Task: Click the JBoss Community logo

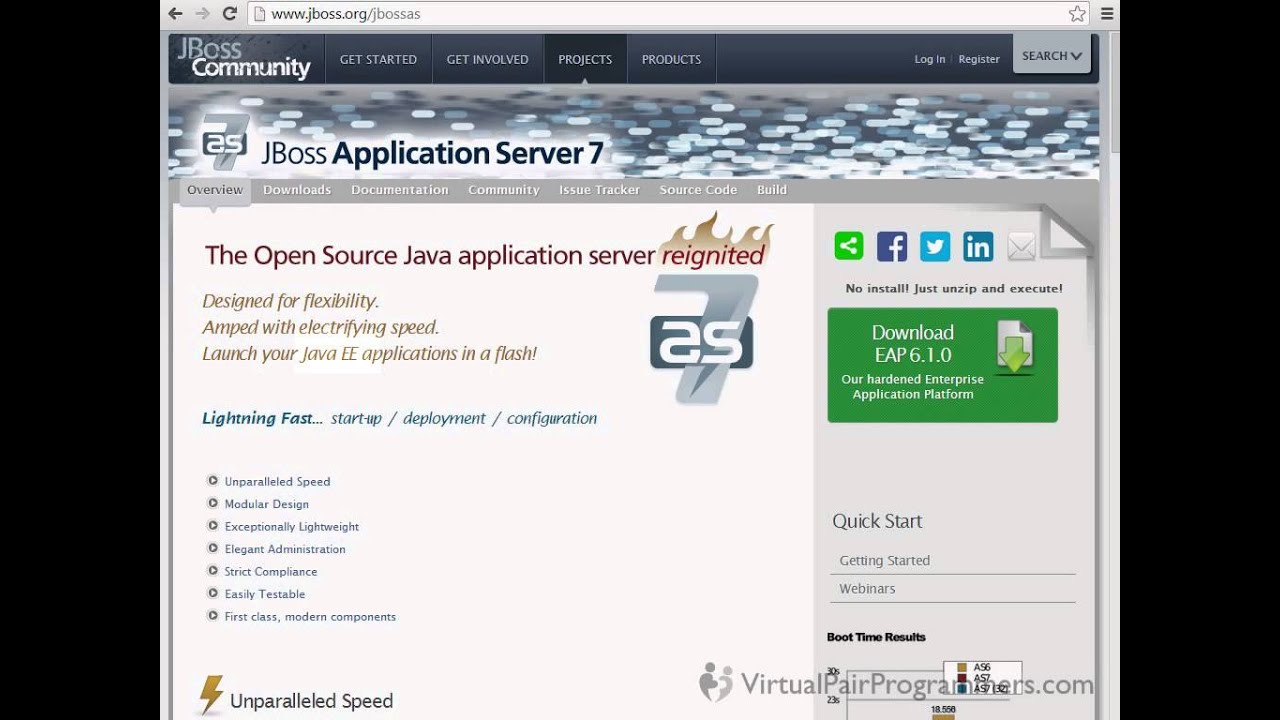Action: pos(244,58)
